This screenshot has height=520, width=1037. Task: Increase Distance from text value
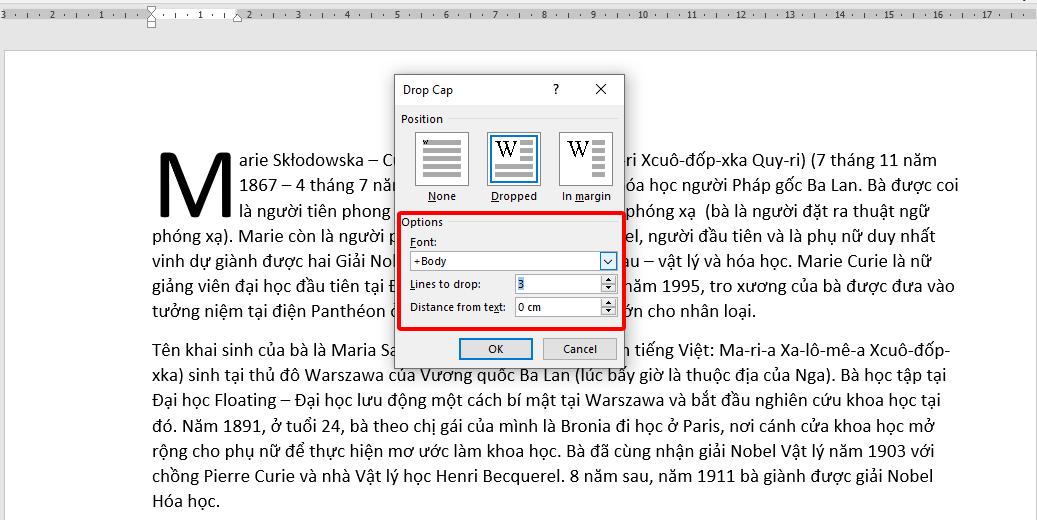(608, 303)
